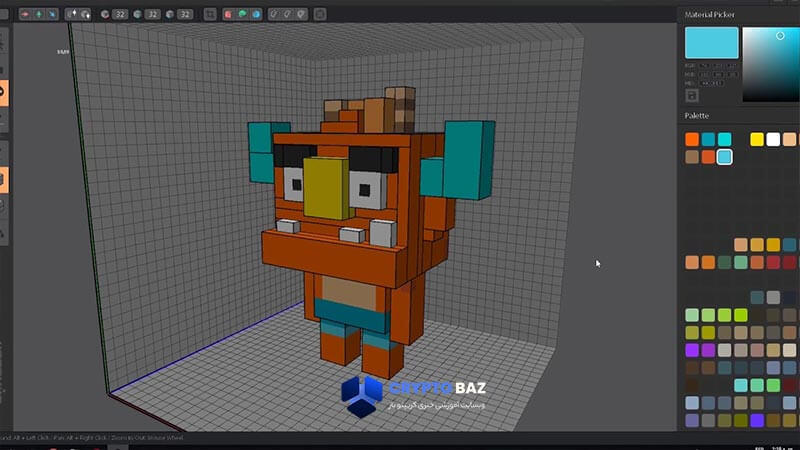800x450 pixels.
Task: Edit the third 32 dimension field
Action: (x=185, y=14)
